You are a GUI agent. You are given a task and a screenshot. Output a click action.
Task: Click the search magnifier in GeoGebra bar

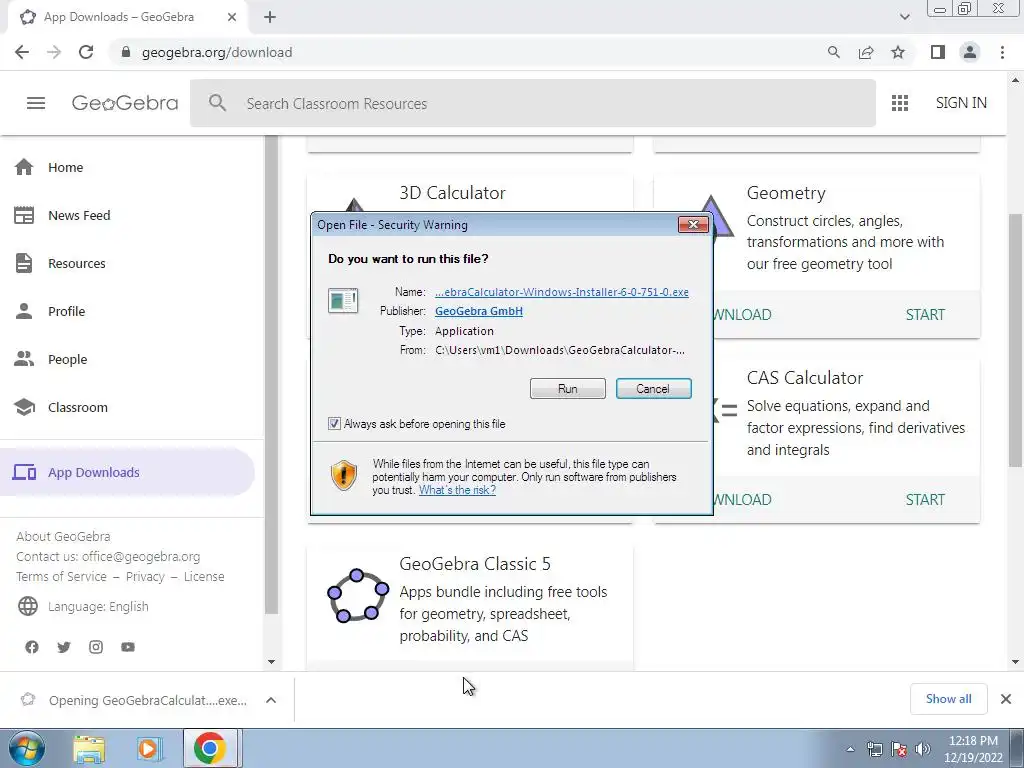[x=217, y=103]
